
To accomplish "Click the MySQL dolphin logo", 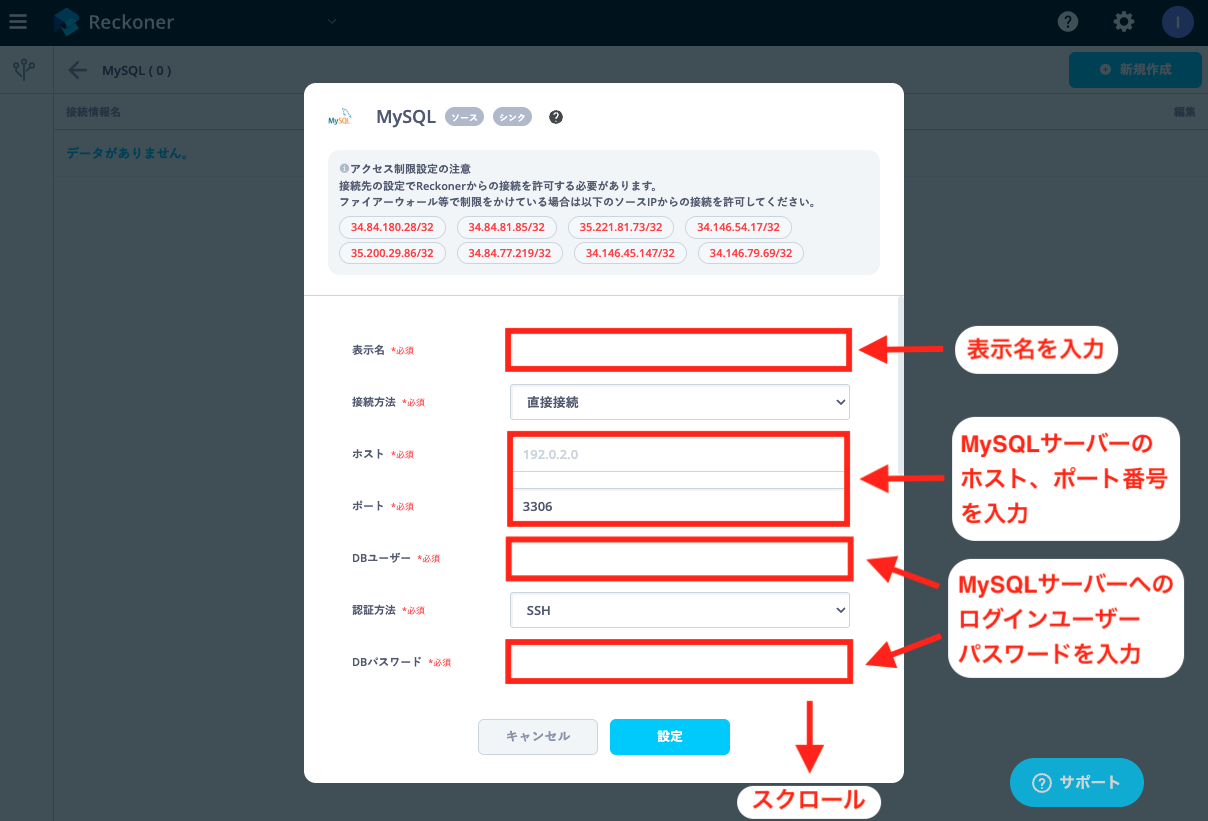I will pyautogui.click(x=340, y=117).
